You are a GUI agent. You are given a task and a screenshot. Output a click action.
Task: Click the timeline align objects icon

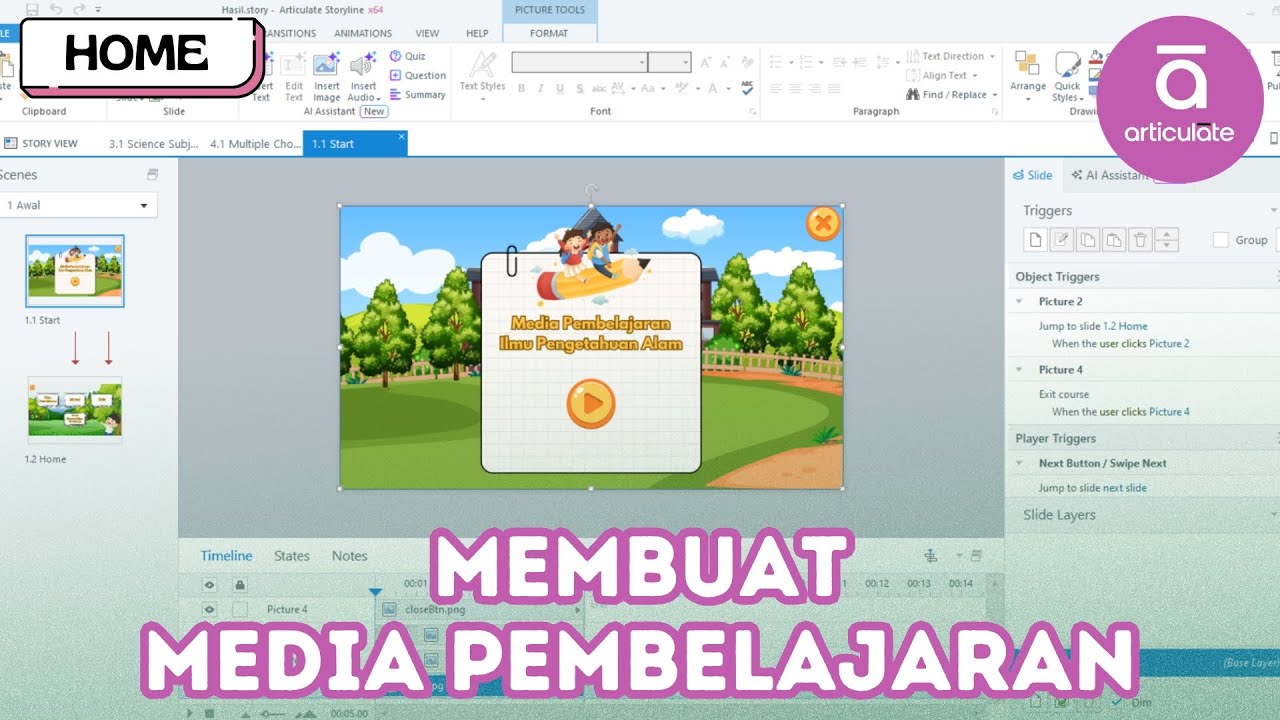(x=931, y=556)
